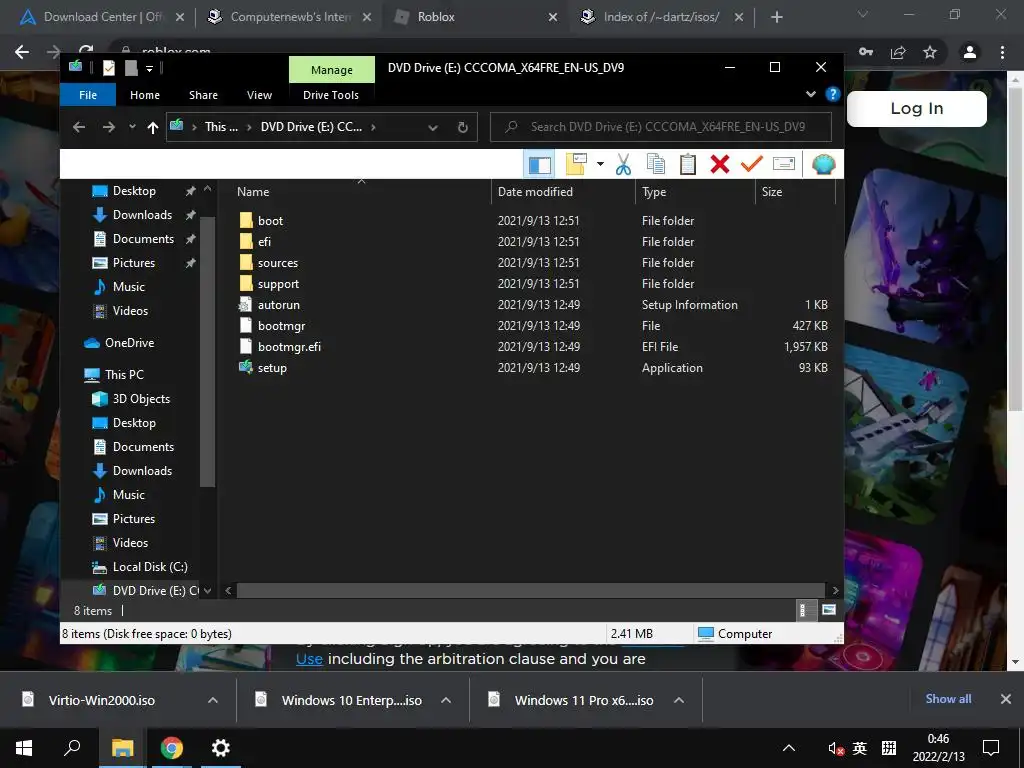Click the horizontal scrollbar in file list
1024x768 pixels.
531,590
